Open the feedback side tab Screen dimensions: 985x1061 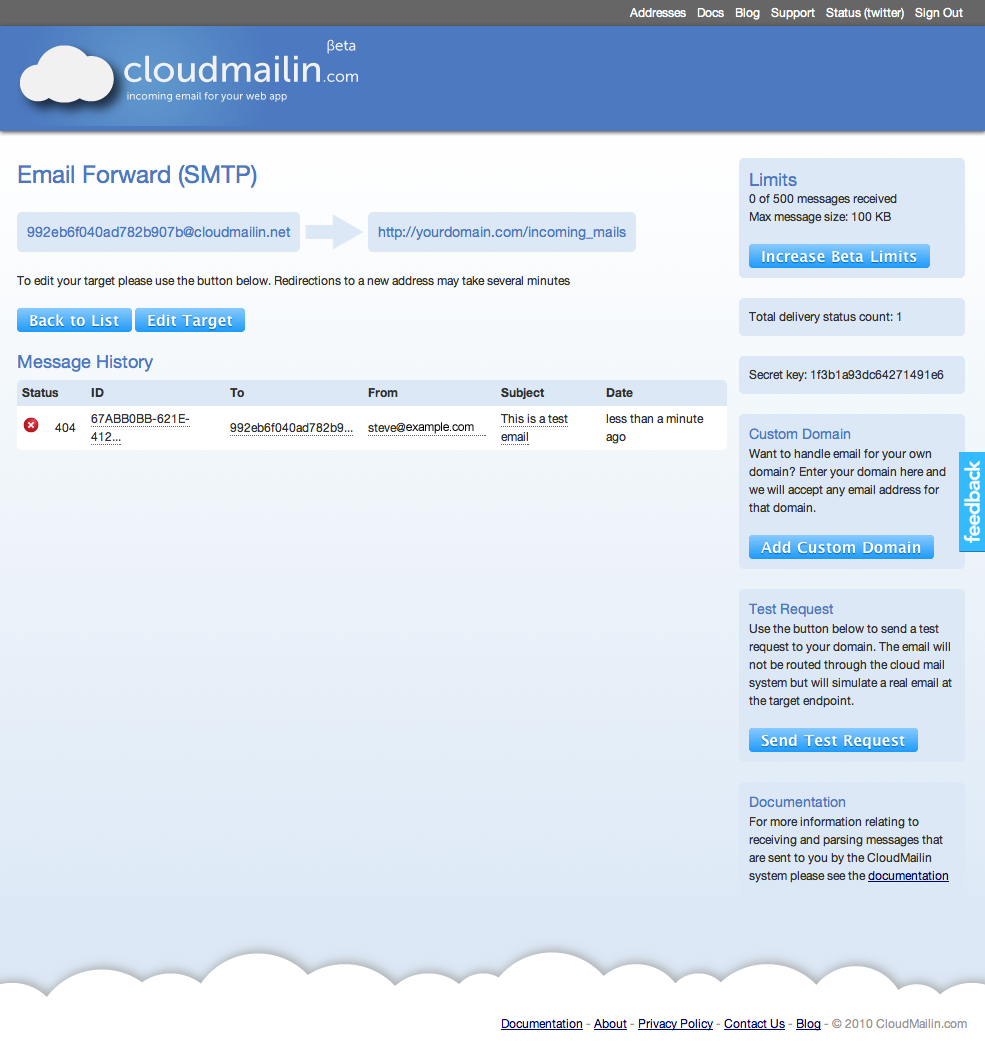coord(972,502)
